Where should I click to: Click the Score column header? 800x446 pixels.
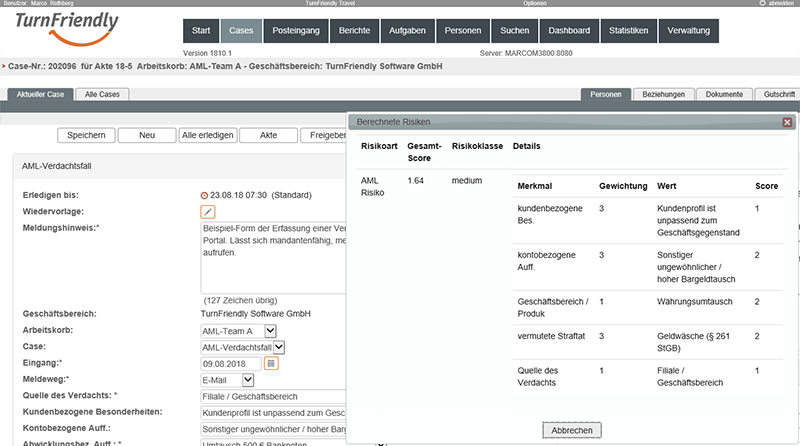tap(766, 186)
